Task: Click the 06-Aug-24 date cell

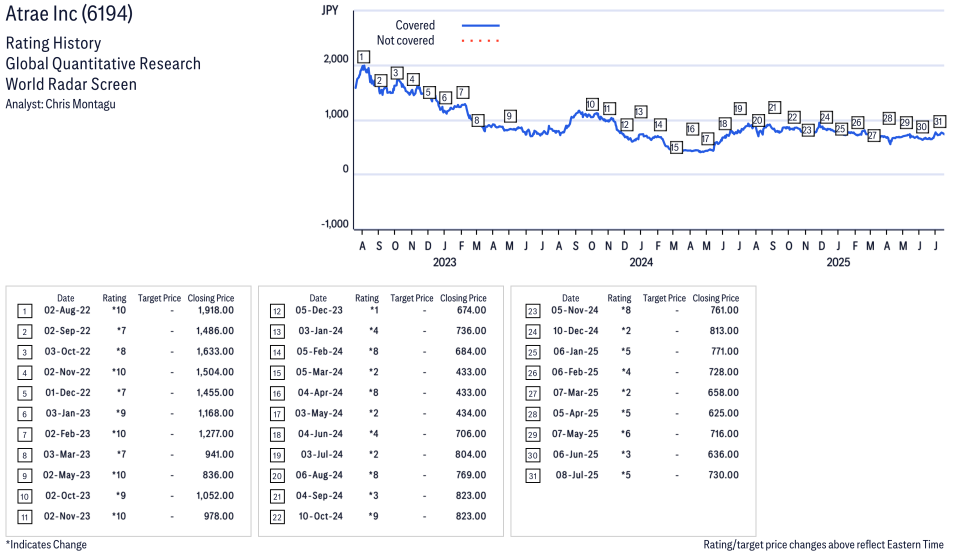Action: [x=320, y=476]
